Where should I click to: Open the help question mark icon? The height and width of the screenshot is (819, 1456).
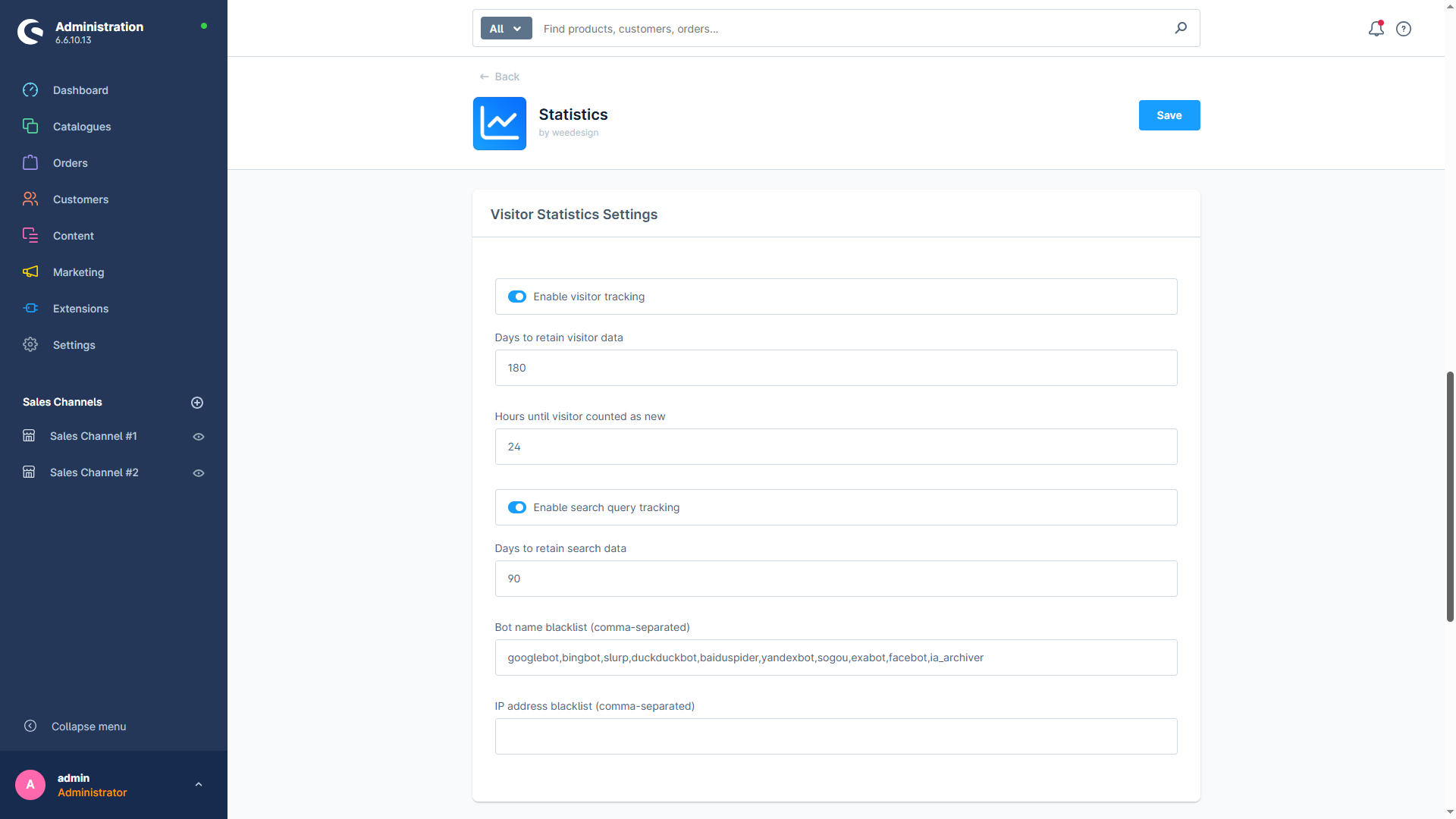point(1404,29)
